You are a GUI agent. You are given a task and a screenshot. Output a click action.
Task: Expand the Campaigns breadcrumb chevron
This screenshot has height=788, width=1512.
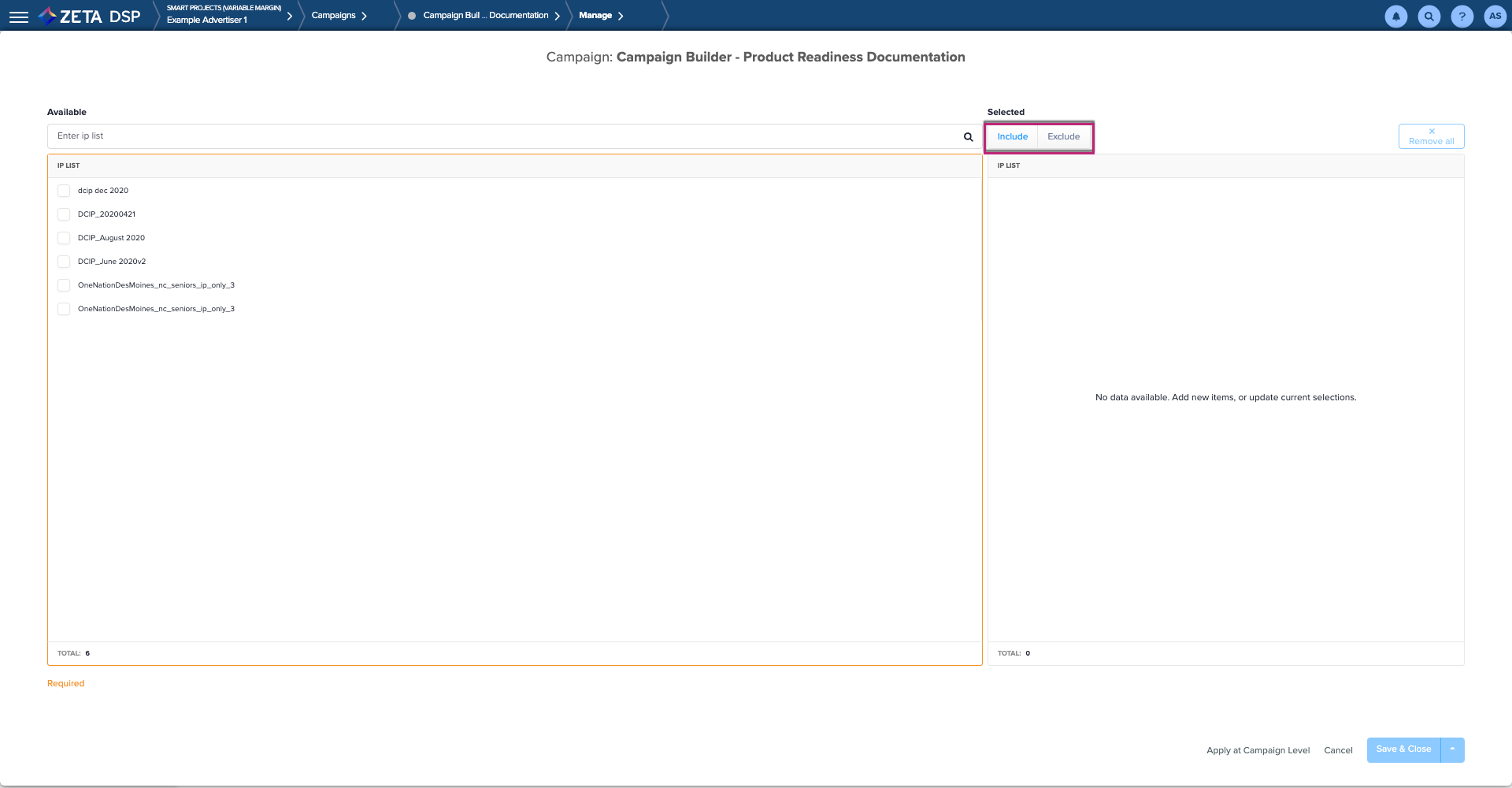pos(364,16)
